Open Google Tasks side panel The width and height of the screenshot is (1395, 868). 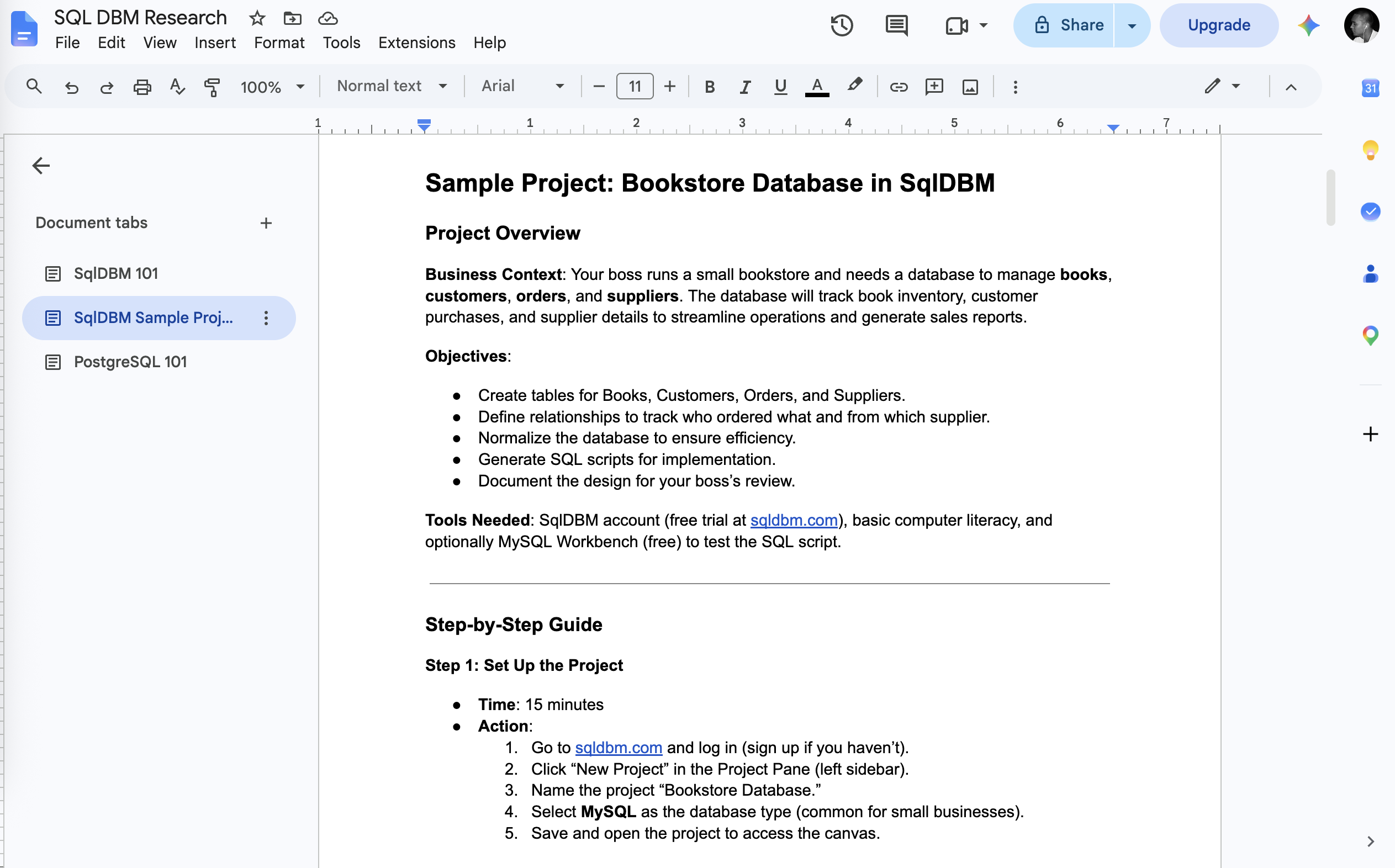pyautogui.click(x=1370, y=211)
